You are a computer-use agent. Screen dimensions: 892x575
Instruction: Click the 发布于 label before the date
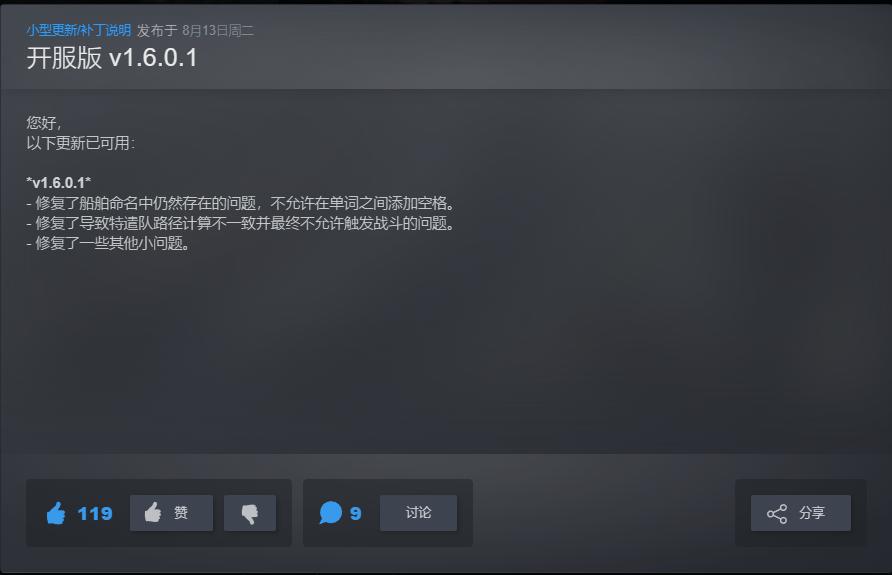tap(157, 30)
